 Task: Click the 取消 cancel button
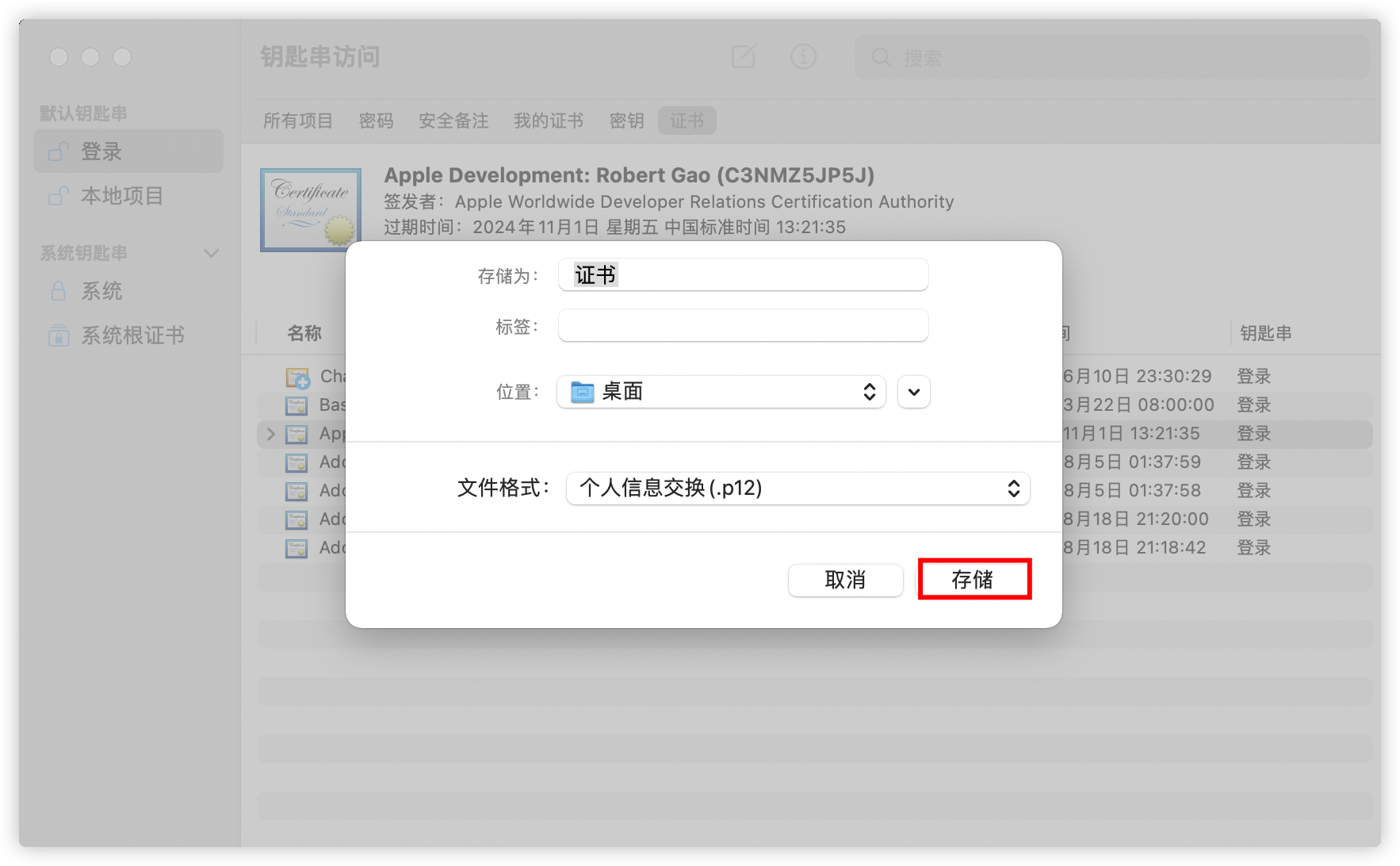(845, 580)
